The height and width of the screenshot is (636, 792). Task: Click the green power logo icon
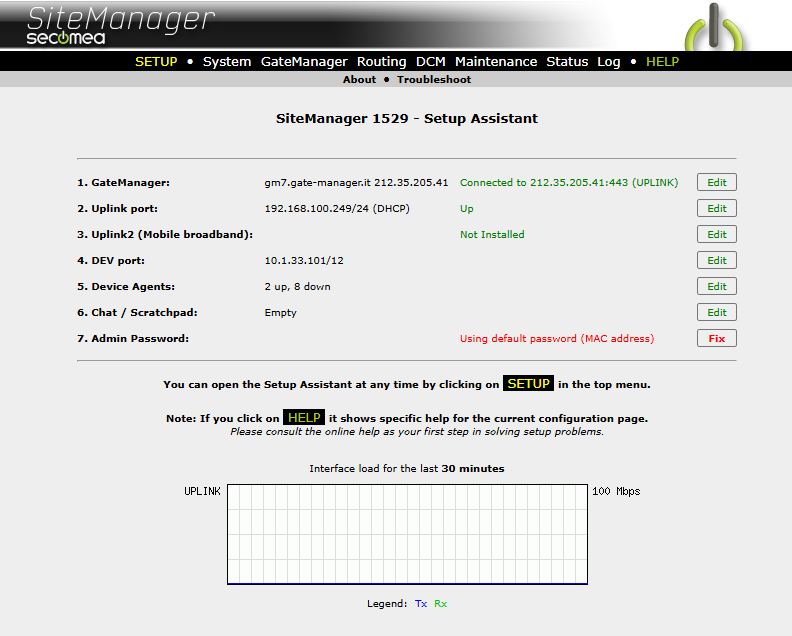(714, 27)
